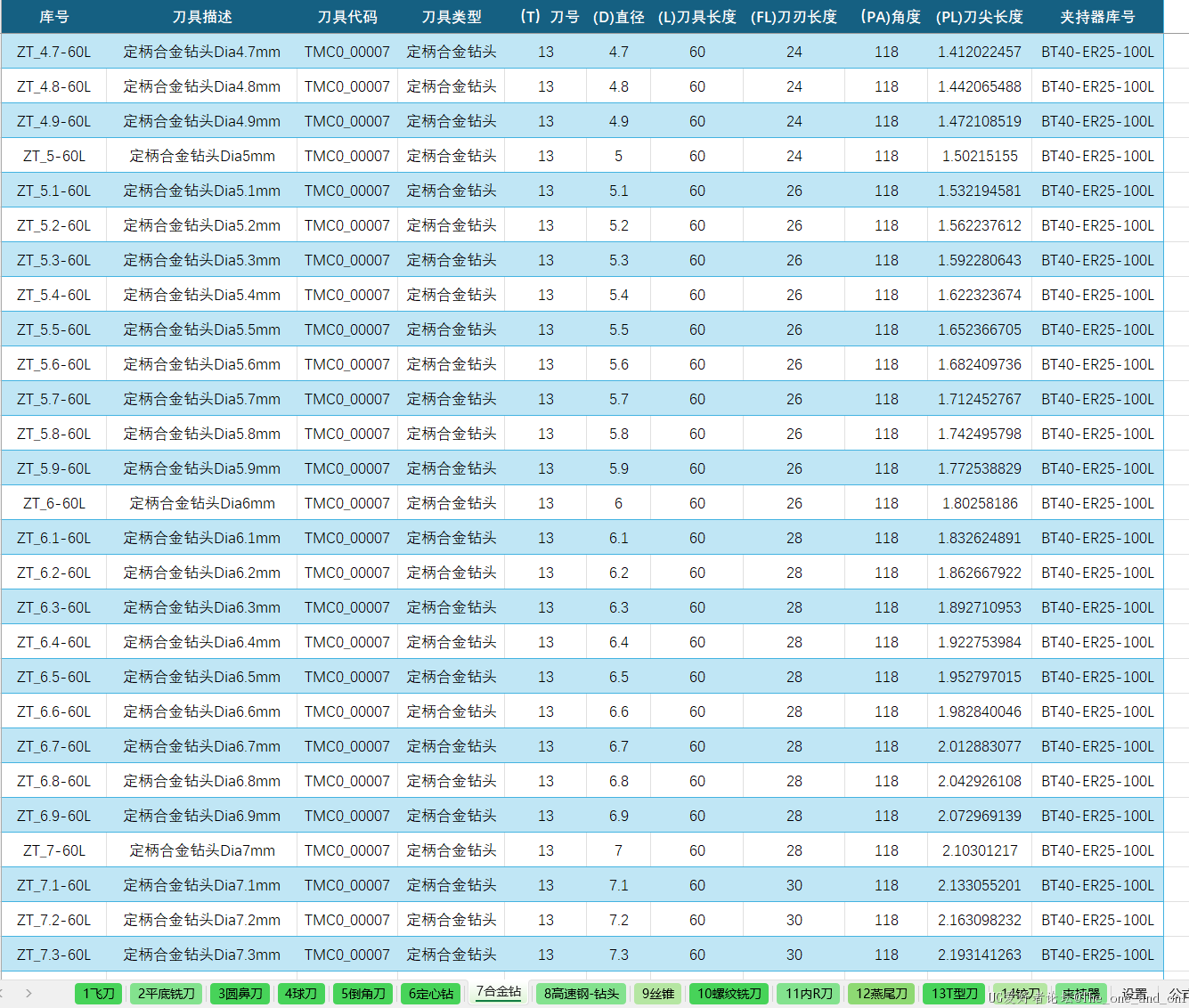Screen dimensions: 1189x1008
Task: Open the 5倒角刀 sheet tab
Action: coord(363,994)
